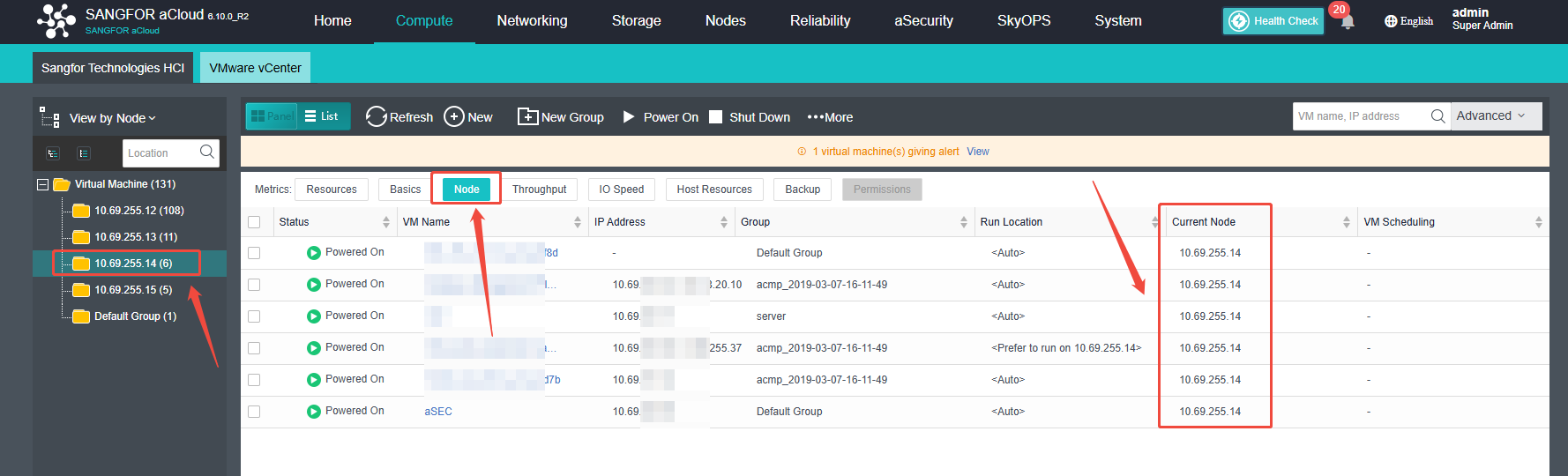This screenshot has width=1568, height=476.
Task: Click the VM name, IP address search field
Action: coord(1359,116)
